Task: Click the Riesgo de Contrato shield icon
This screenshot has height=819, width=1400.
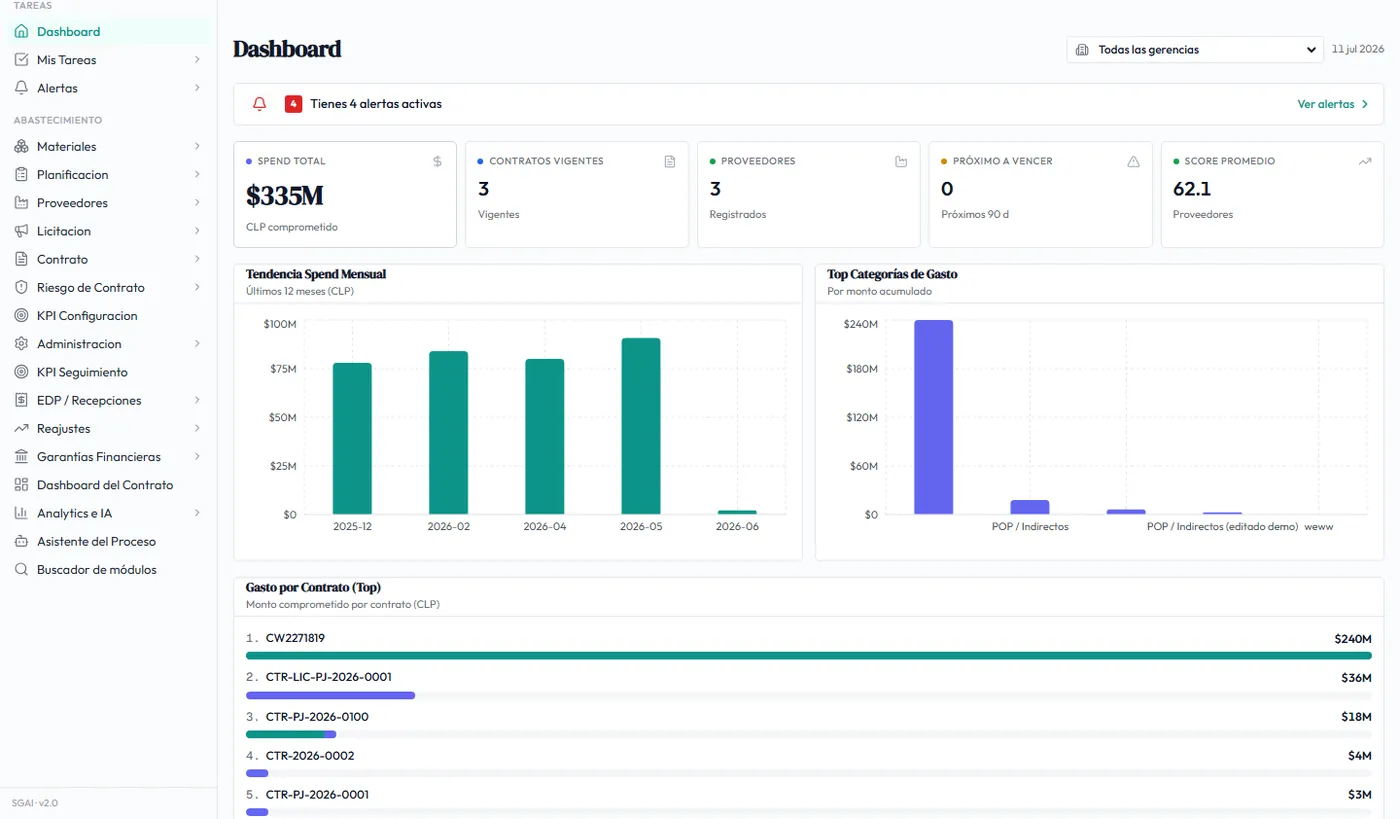Action: [x=21, y=287]
